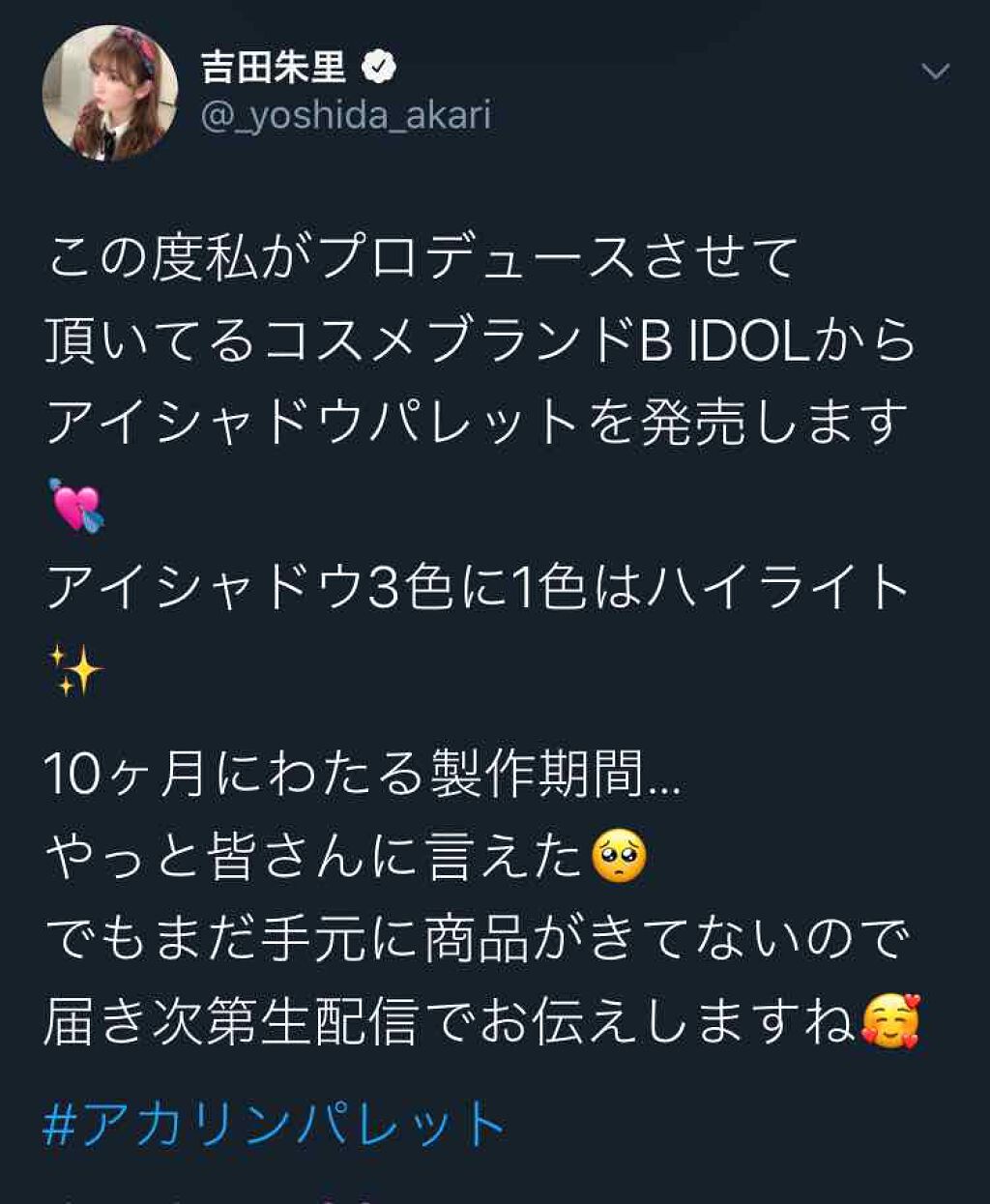Open 吉田朱里's profile picture
The image size is (990, 1204).
(x=110, y=93)
